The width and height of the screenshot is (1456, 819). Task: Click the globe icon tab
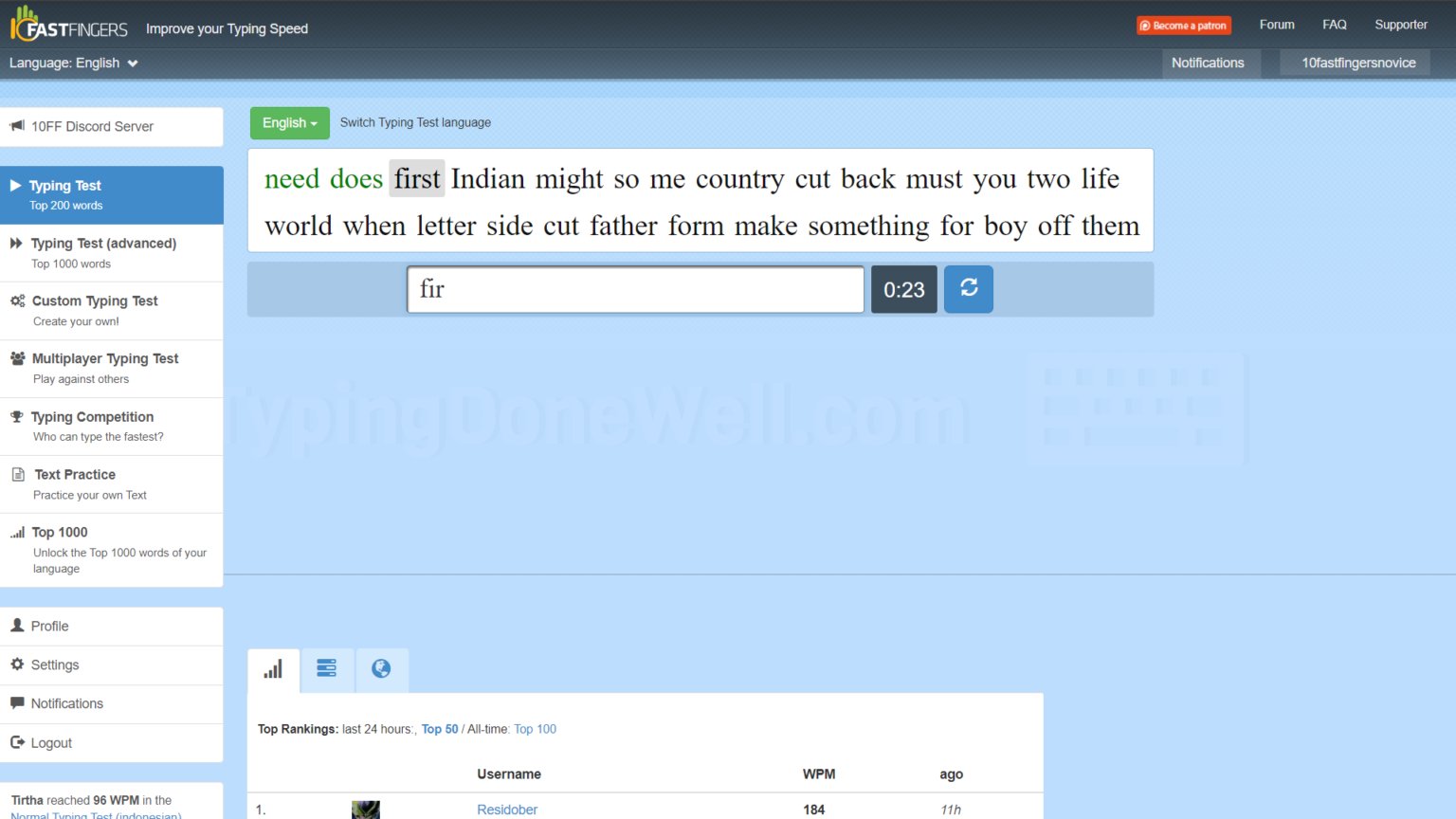(381, 669)
